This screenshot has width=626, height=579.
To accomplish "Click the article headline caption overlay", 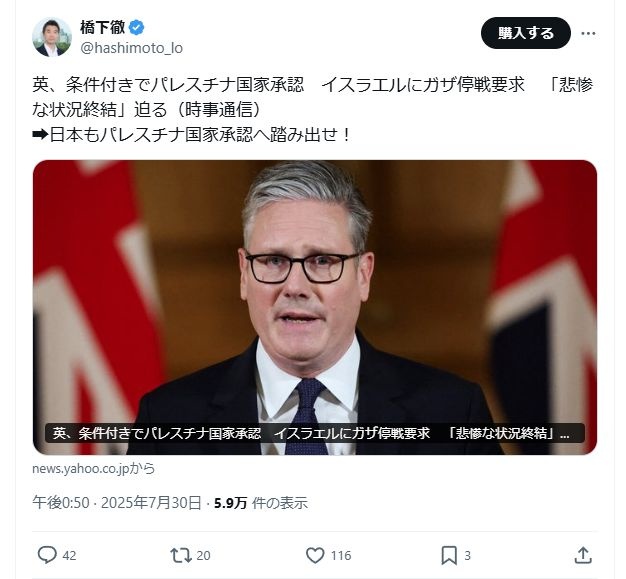I will point(315,433).
